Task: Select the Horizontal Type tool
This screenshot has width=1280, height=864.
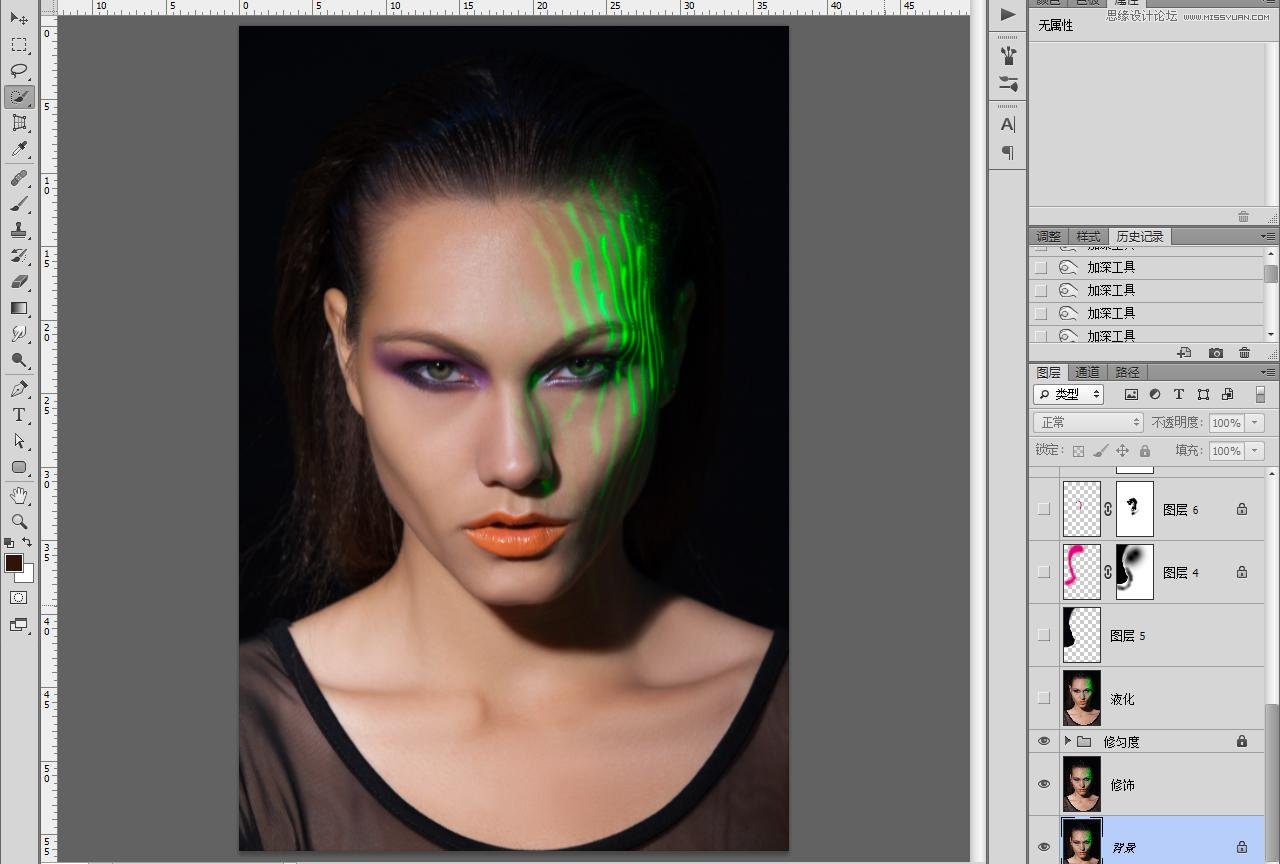Action: pos(19,415)
